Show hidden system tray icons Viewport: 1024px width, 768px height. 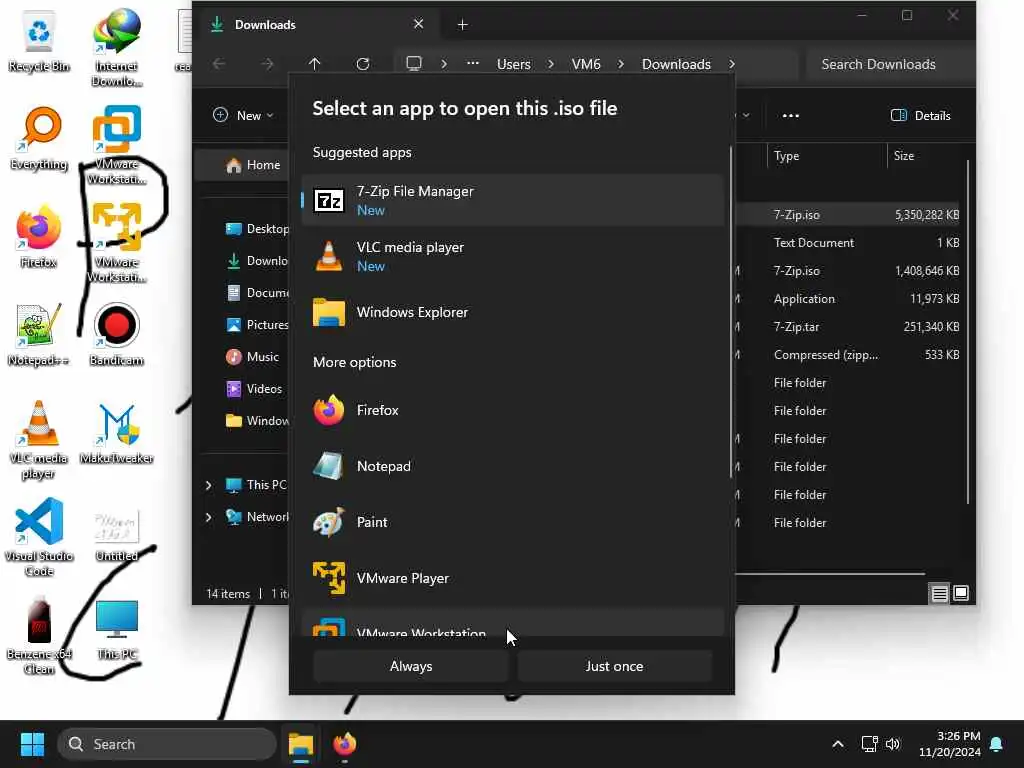click(837, 744)
